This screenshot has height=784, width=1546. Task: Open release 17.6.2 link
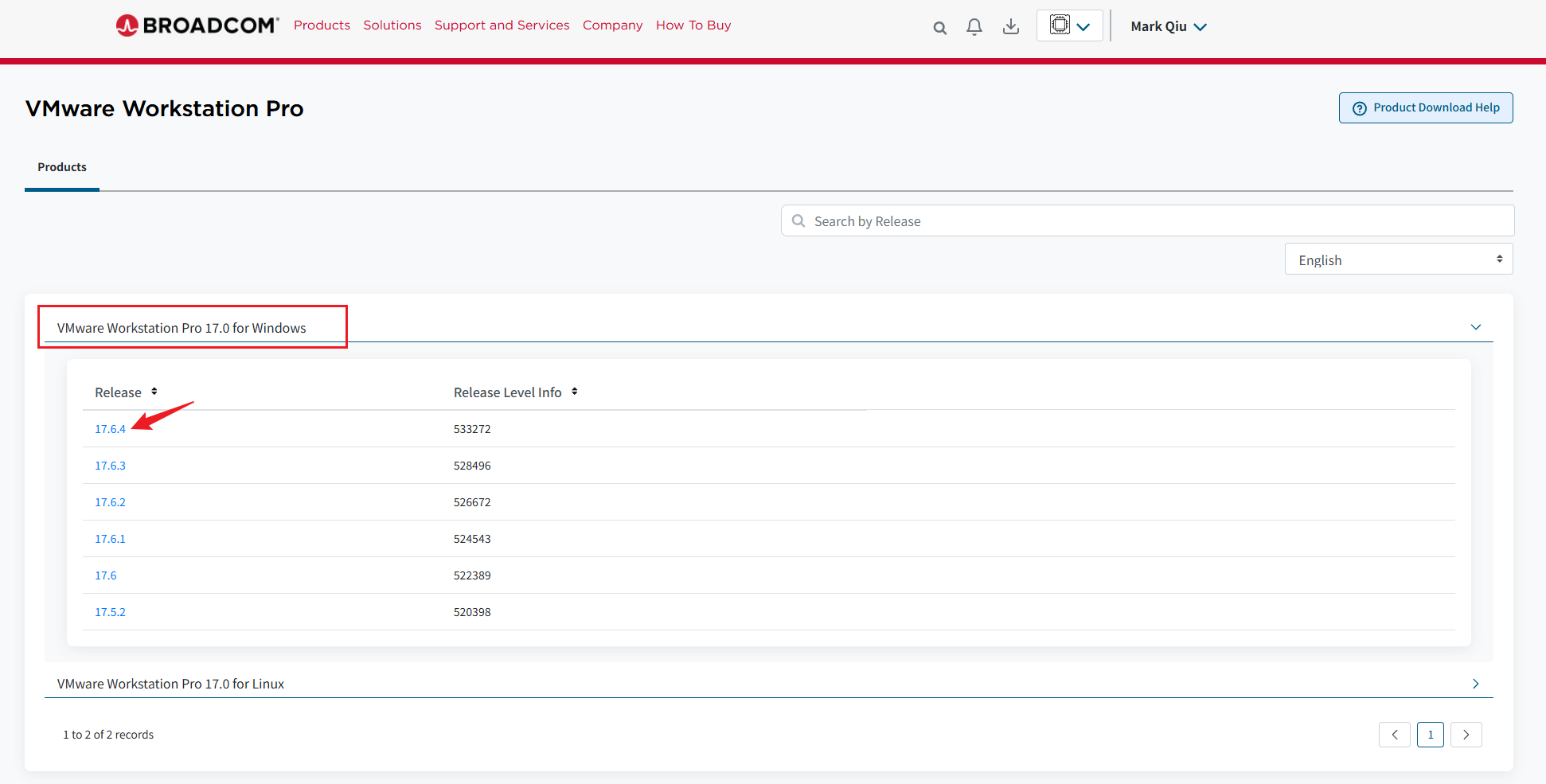[111, 502]
